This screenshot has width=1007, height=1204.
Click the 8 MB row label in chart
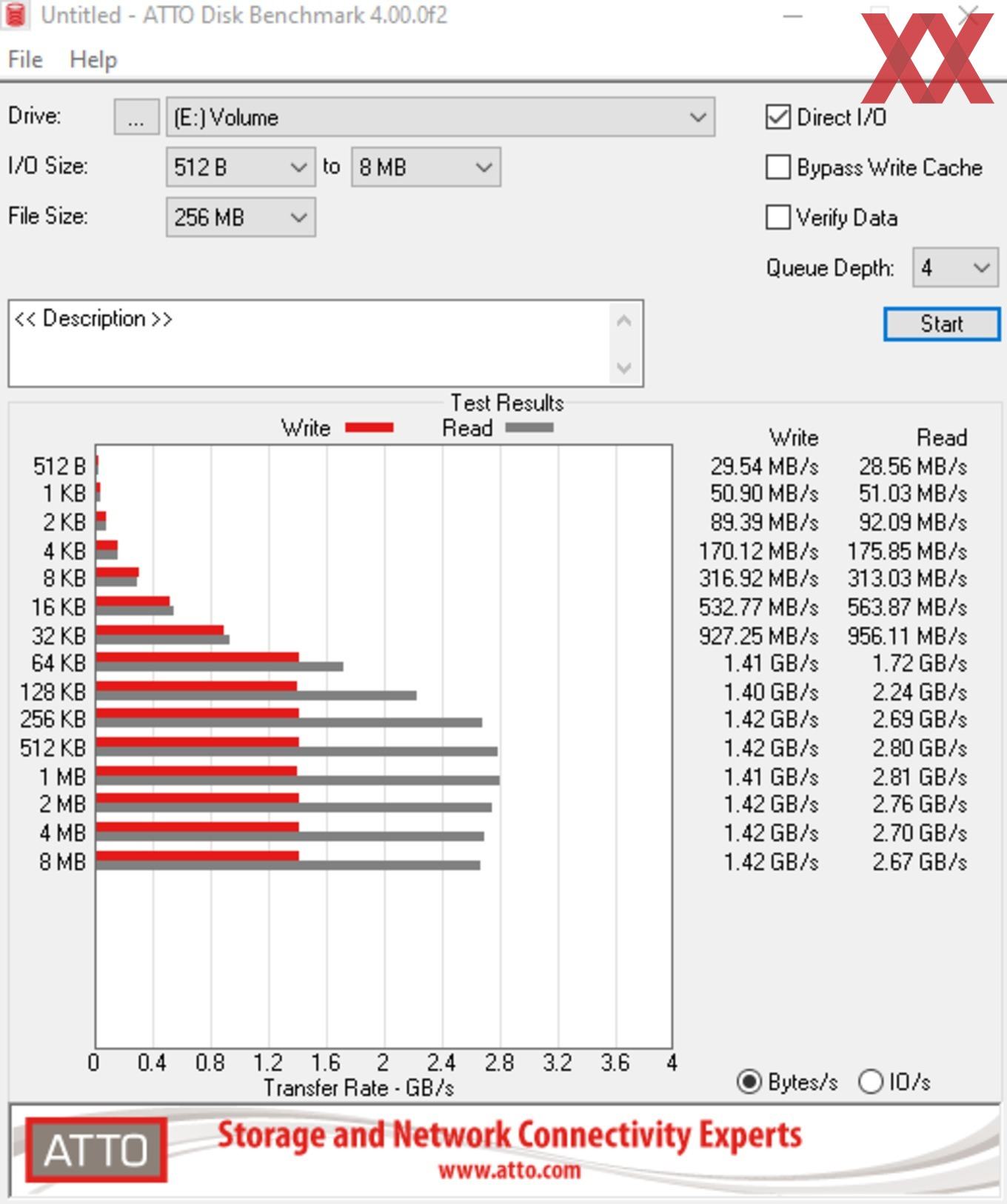pos(62,862)
